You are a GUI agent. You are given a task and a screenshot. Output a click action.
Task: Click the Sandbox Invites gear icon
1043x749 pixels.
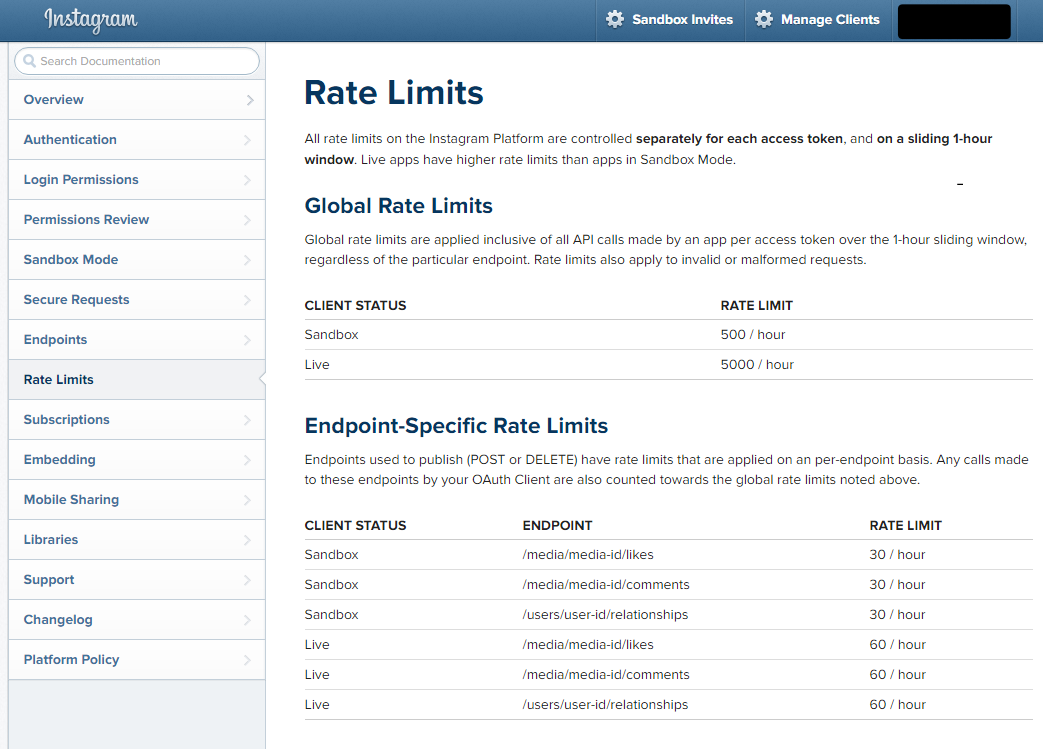(x=615, y=19)
